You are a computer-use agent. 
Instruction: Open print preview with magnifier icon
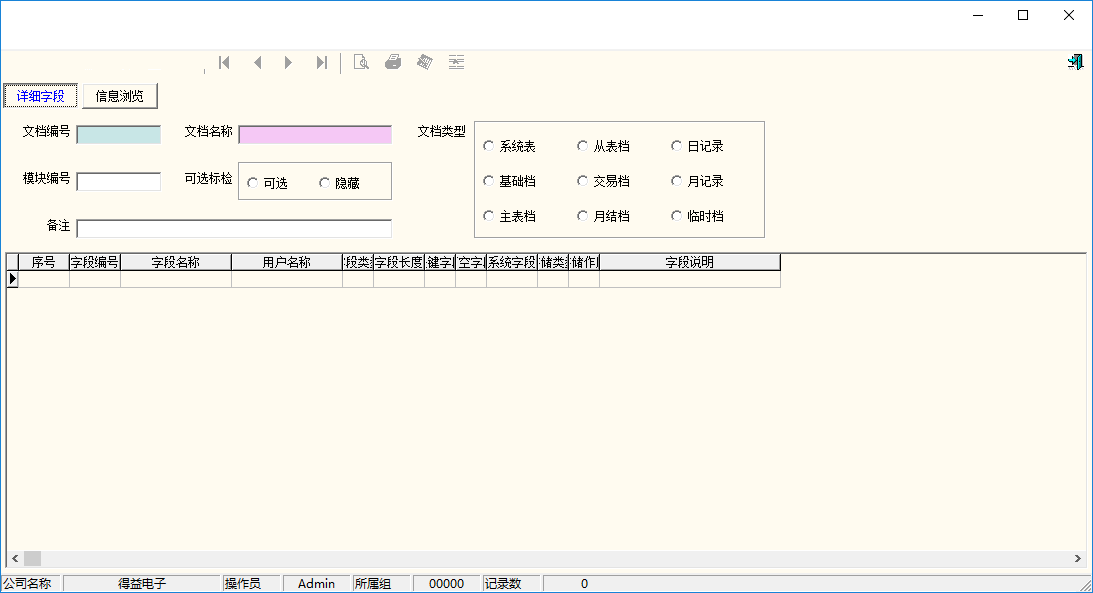point(361,63)
